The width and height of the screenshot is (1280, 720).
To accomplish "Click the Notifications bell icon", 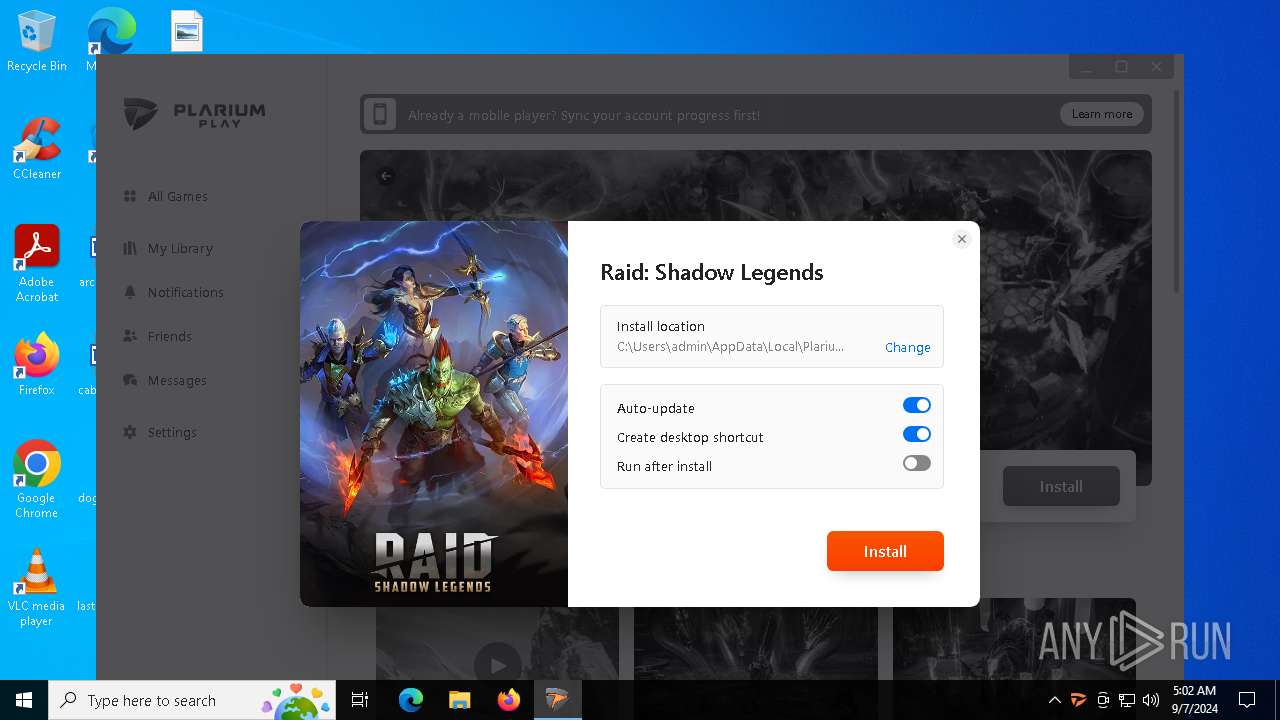I will (130, 292).
